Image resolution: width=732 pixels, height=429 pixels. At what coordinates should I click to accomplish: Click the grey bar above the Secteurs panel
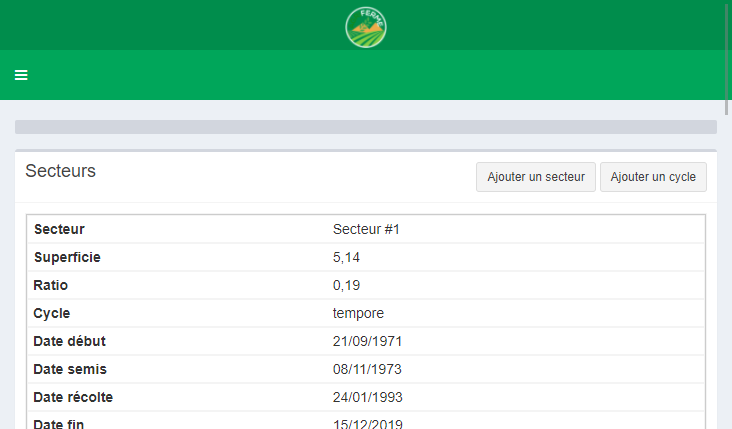365,127
